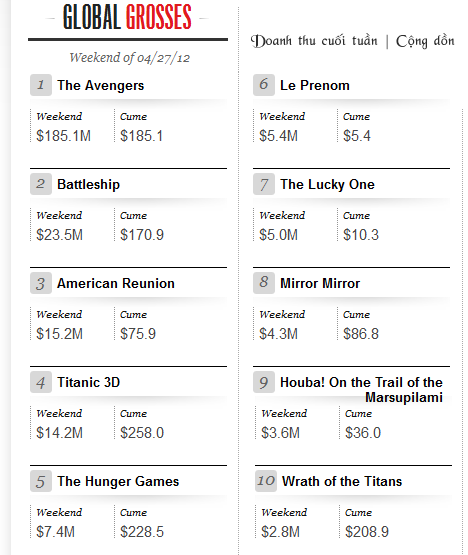Click rank 6 badge beside Le Prenom
468x555 pixels.
tap(264, 85)
